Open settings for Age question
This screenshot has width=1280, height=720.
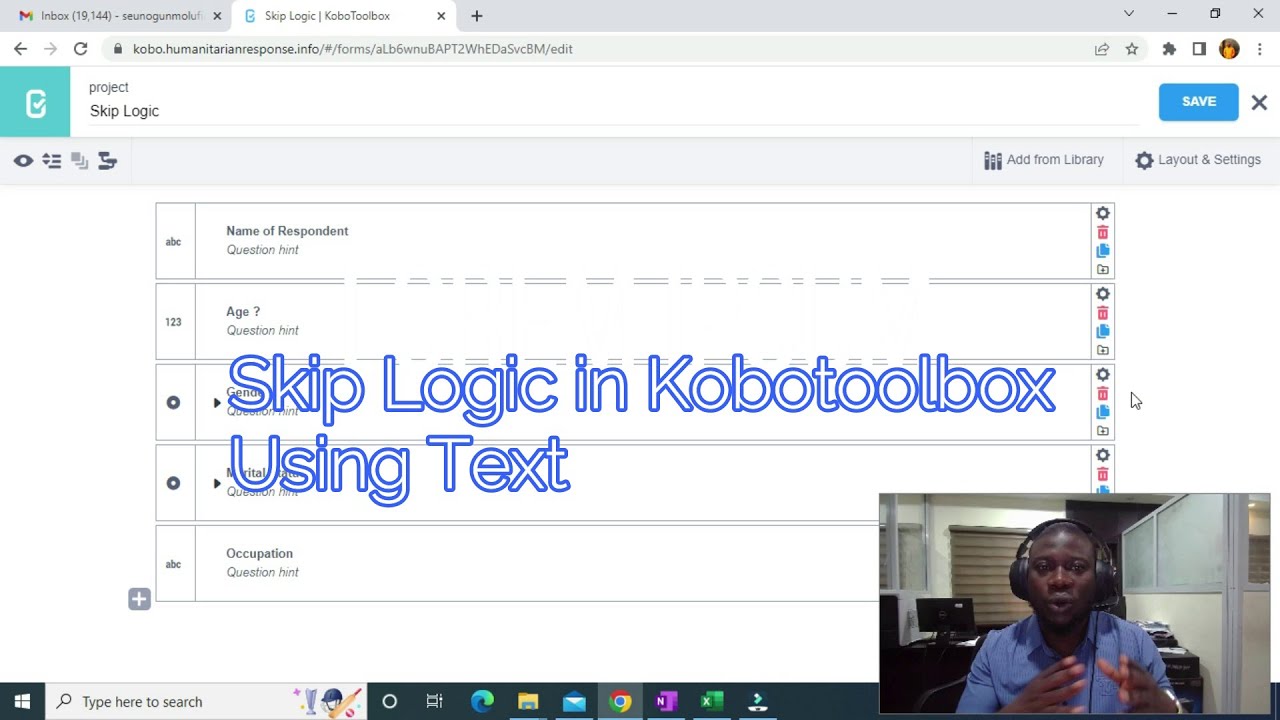coord(1102,294)
